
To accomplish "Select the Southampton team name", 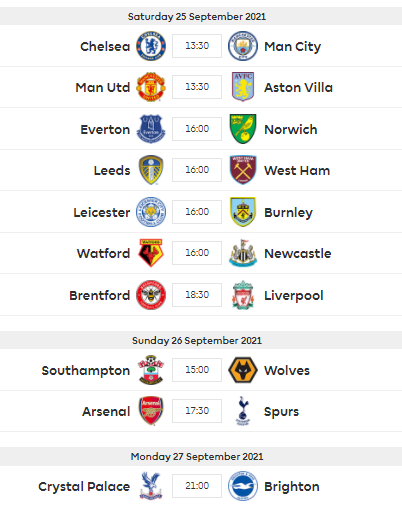I will [86, 371].
